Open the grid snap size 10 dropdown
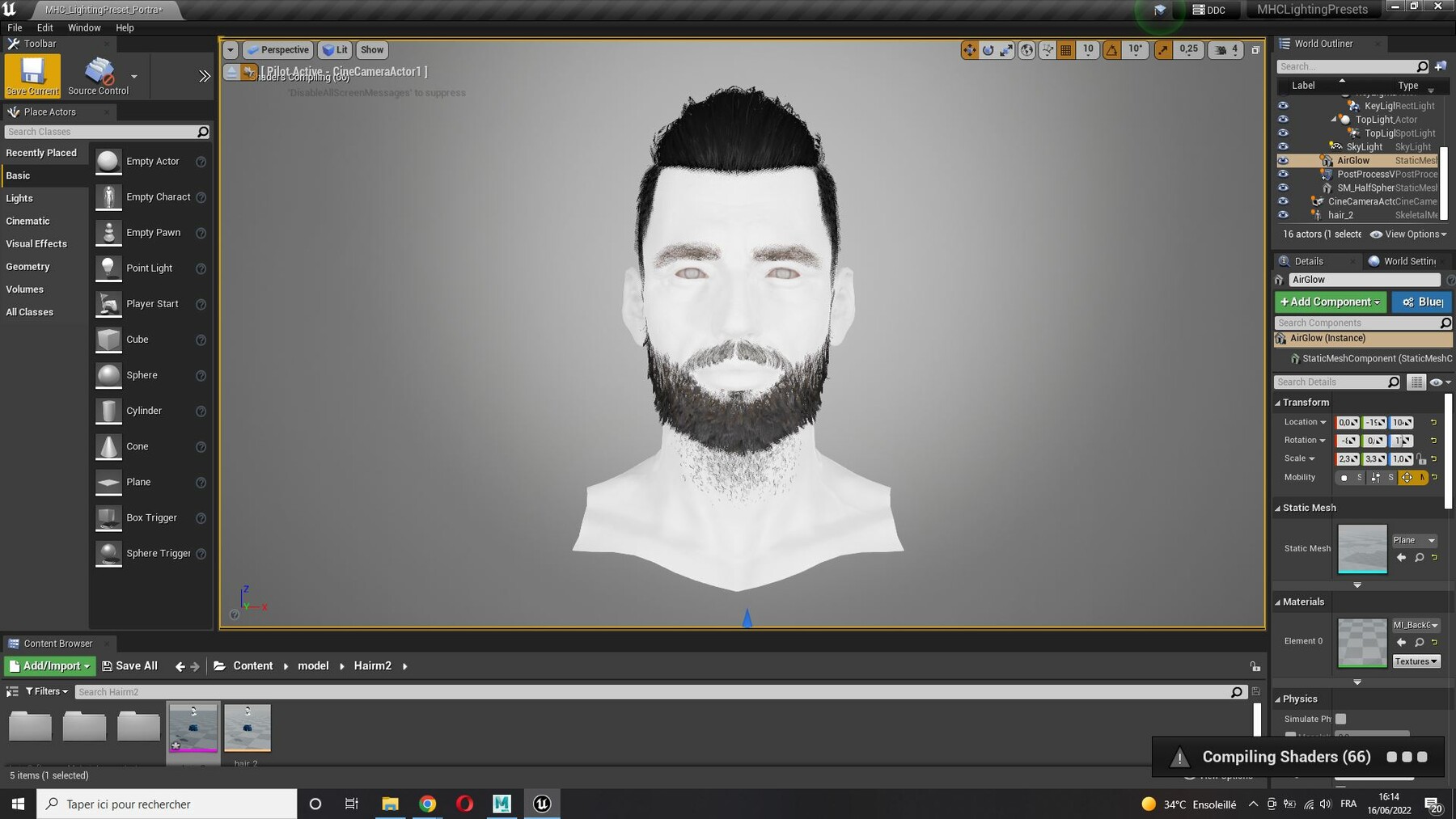1456x819 pixels. pos(1088,50)
